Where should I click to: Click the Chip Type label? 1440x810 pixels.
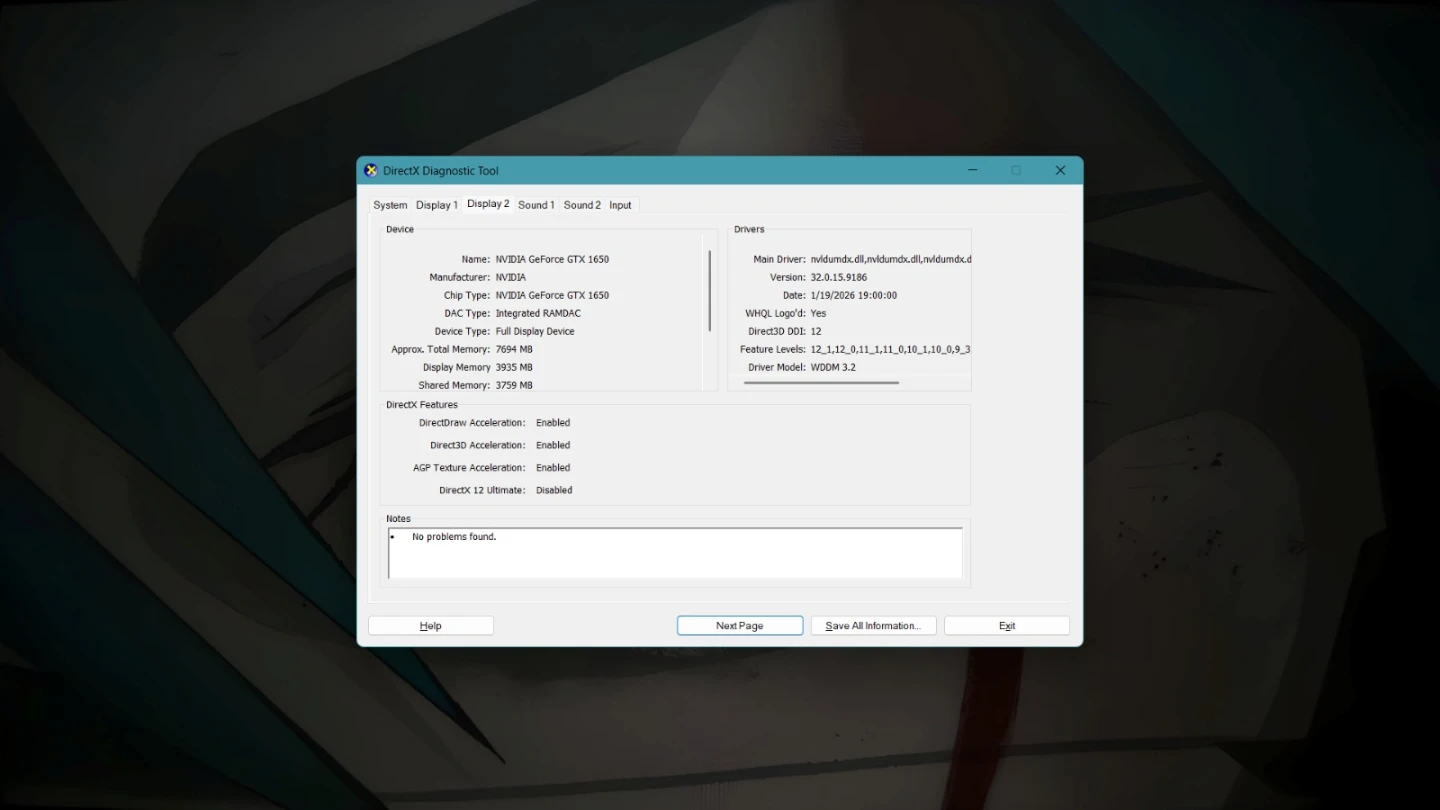click(x=467, y=295)
